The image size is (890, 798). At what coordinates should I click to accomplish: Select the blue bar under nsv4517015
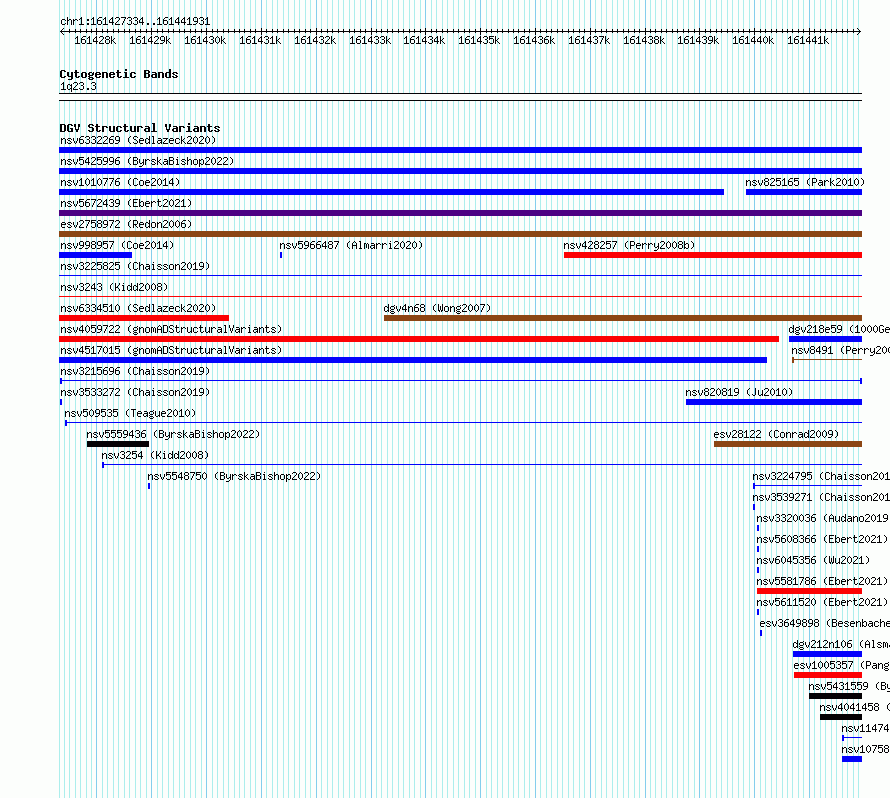point(413,360)
